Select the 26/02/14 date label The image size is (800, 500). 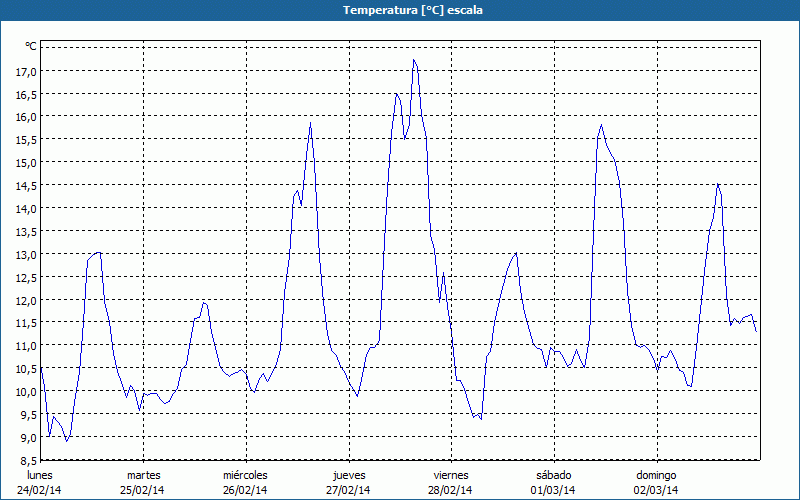[245, 490]
